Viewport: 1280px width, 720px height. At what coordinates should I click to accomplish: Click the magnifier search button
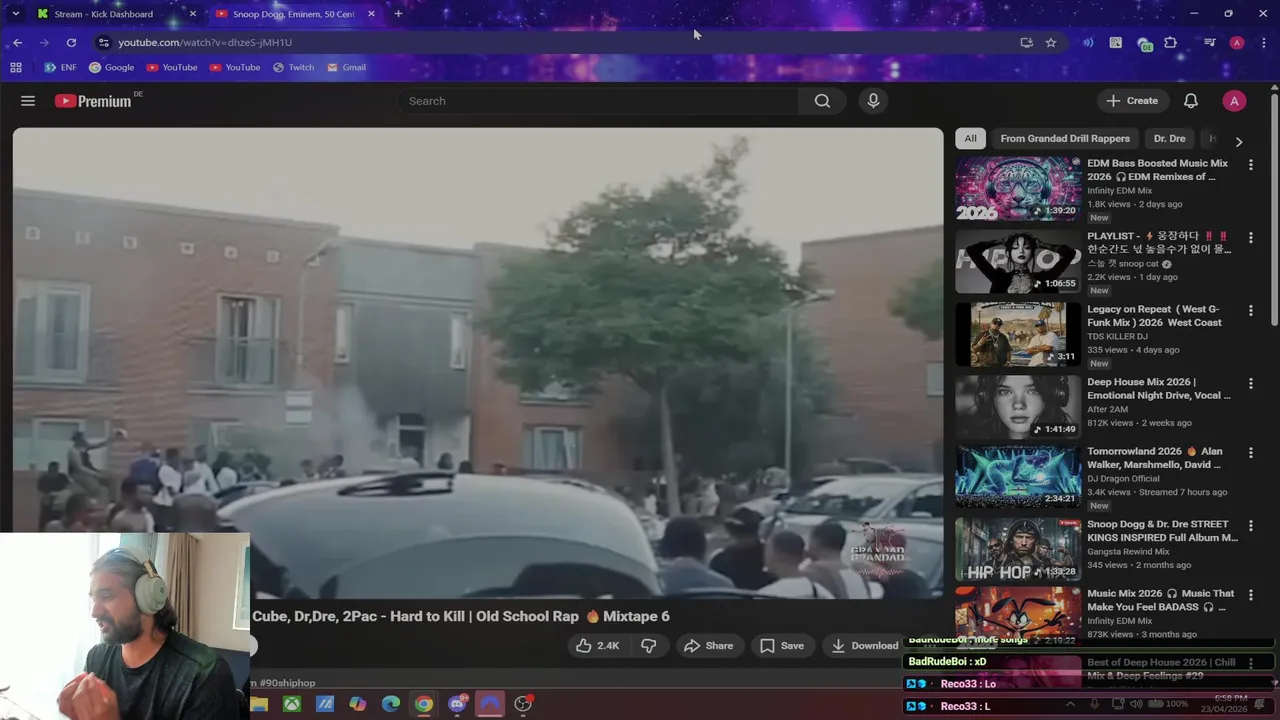822,101
